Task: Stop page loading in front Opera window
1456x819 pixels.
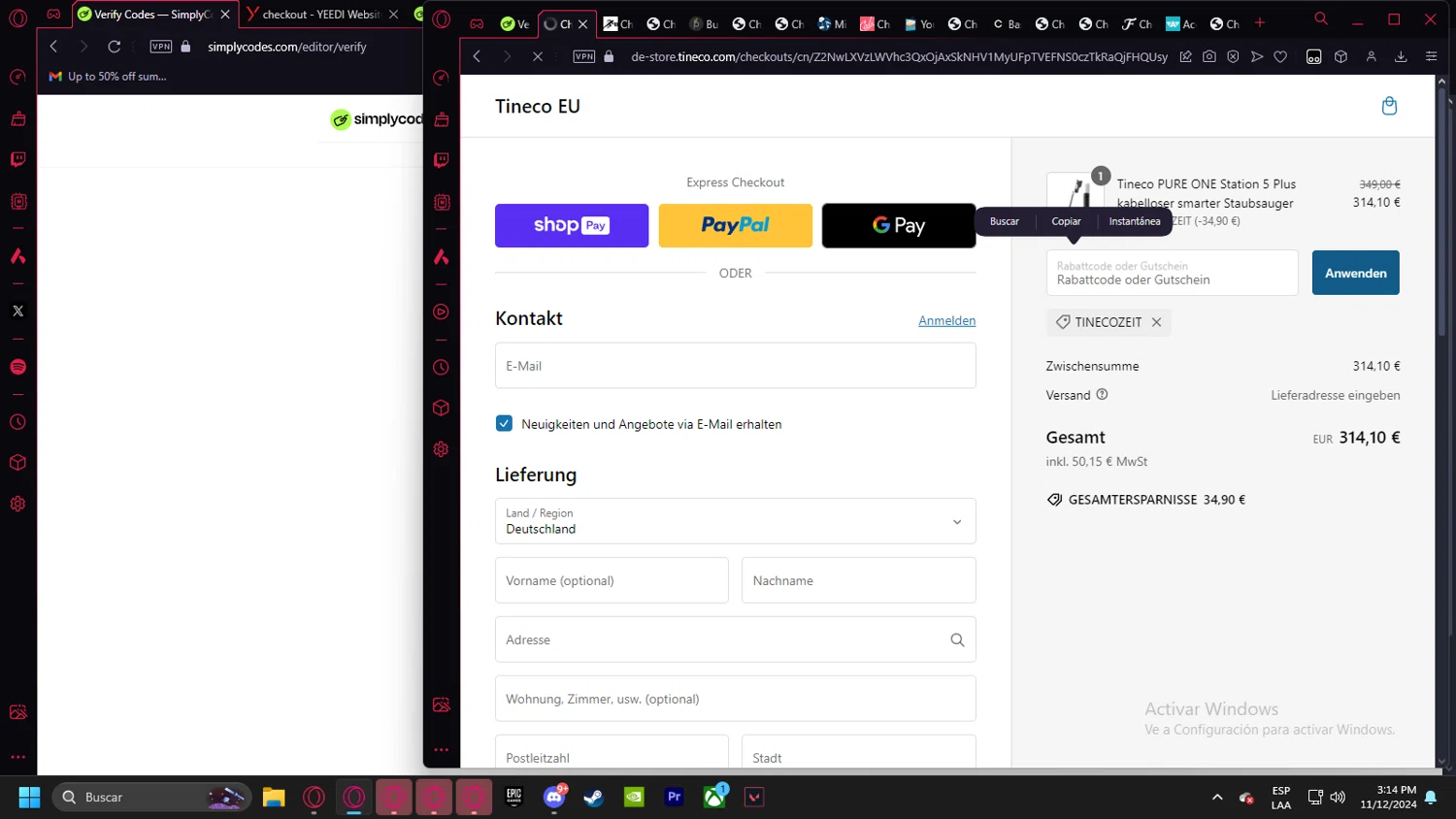Action: coord(538,57)
